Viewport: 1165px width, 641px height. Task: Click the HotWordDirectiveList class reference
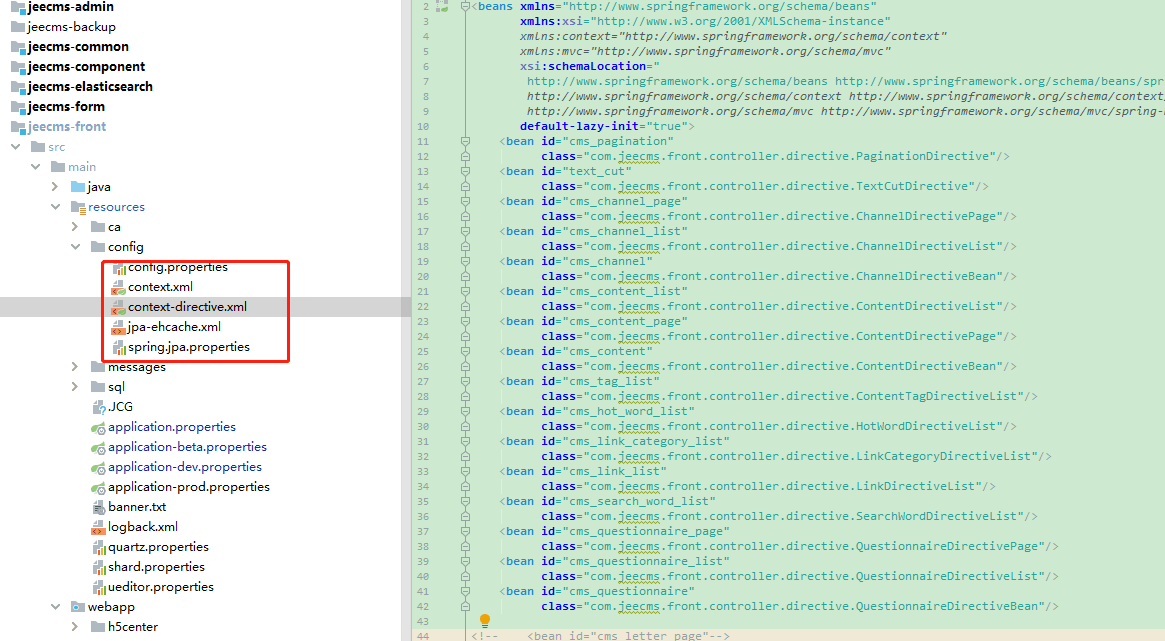coord(926,426)
